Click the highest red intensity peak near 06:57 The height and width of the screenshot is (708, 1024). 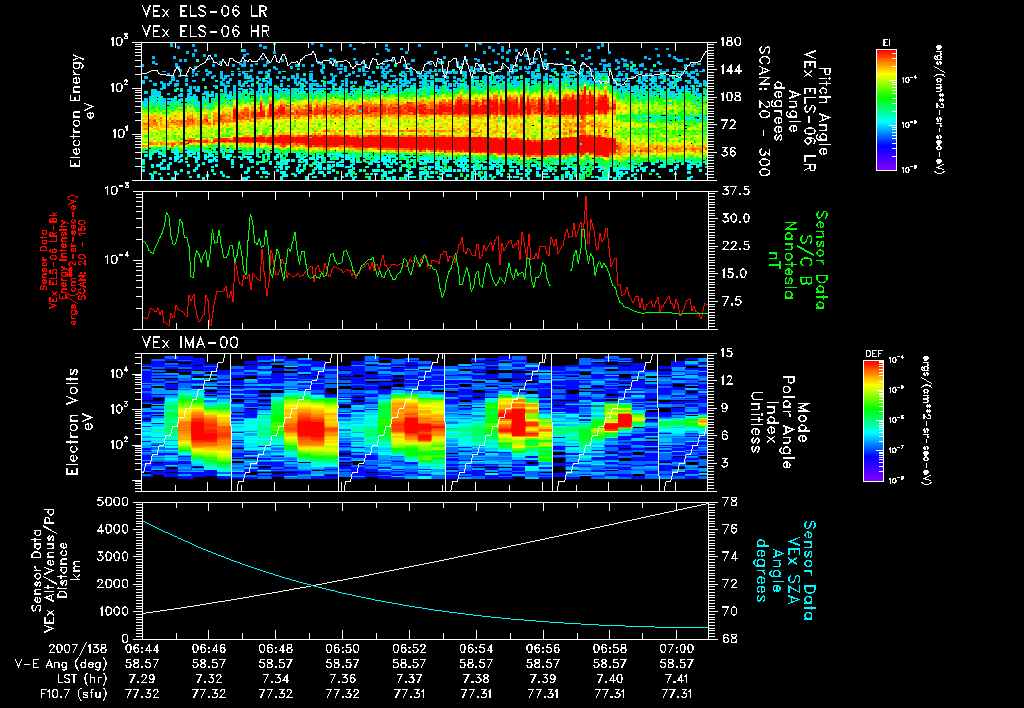click(x=586, y=197)
